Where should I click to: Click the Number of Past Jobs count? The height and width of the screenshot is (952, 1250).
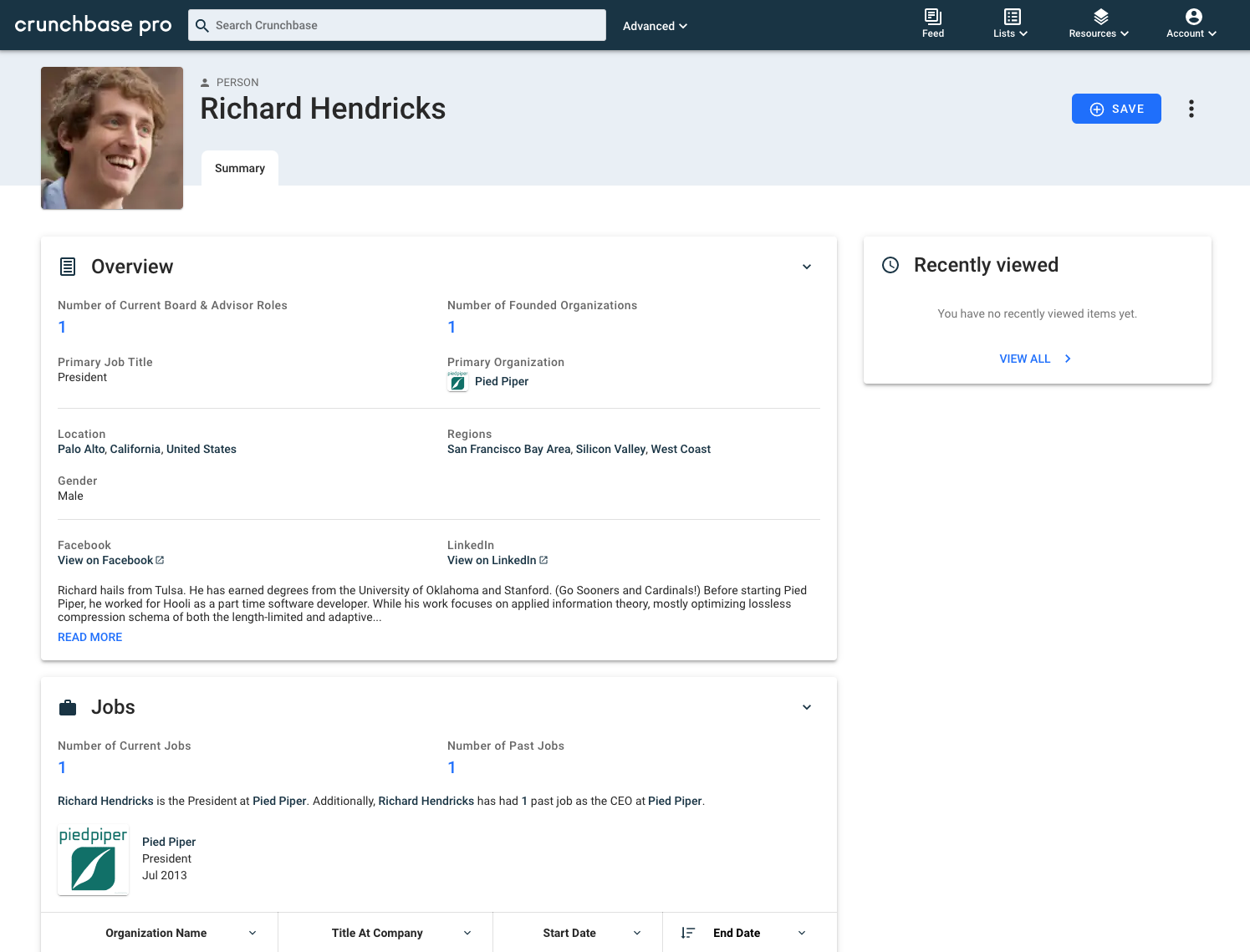click(x=452, y=767)
